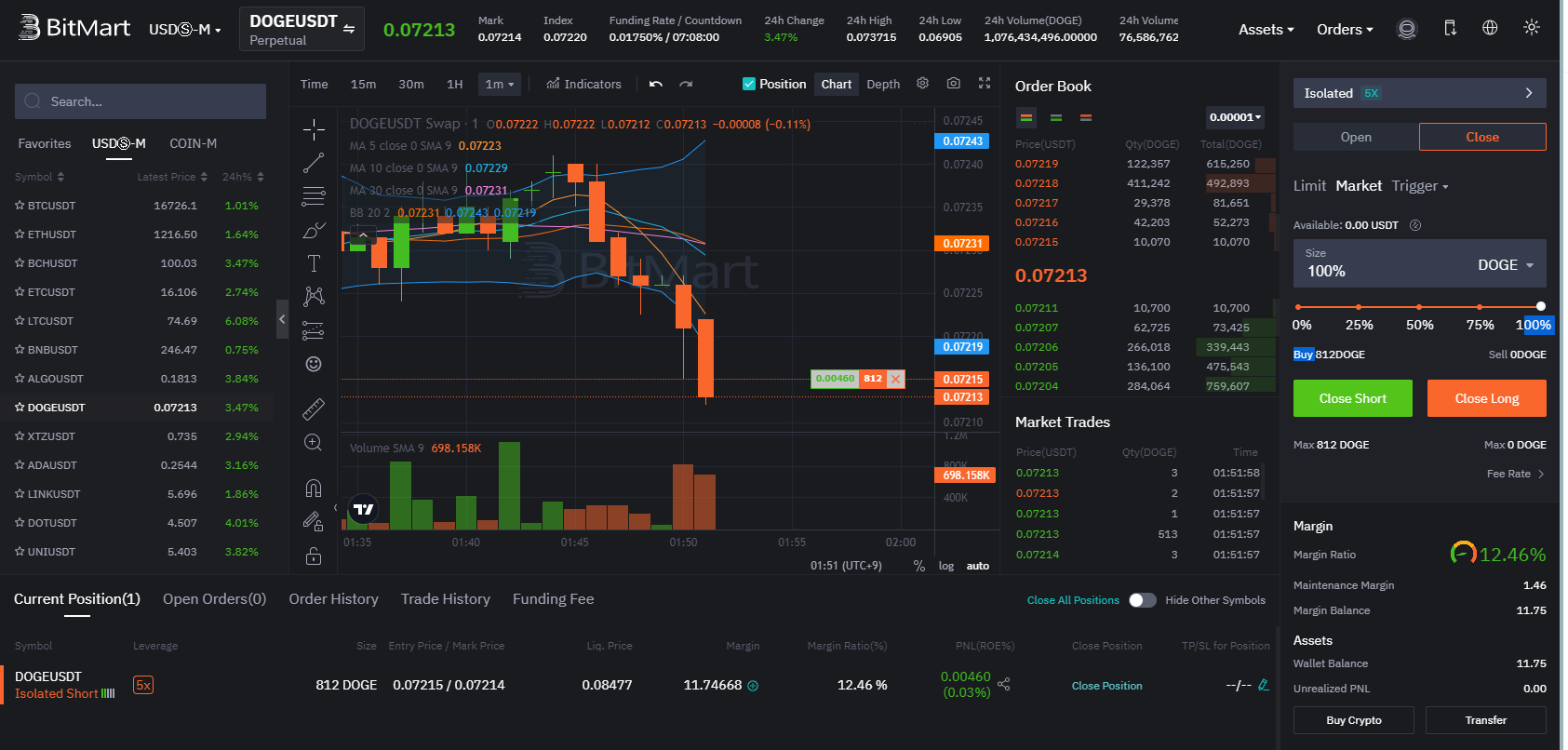The height and width of the screenshot is (750, 1568).
Task: Set size slider to 50%
Action: [x=1419, y=306]
